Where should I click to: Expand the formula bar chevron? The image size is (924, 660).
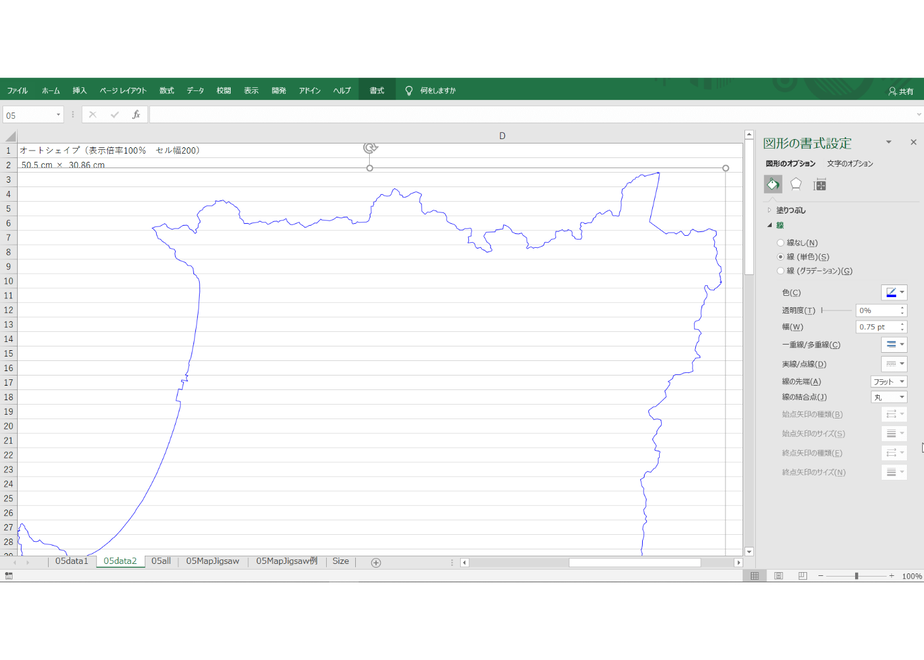[918, 115]
